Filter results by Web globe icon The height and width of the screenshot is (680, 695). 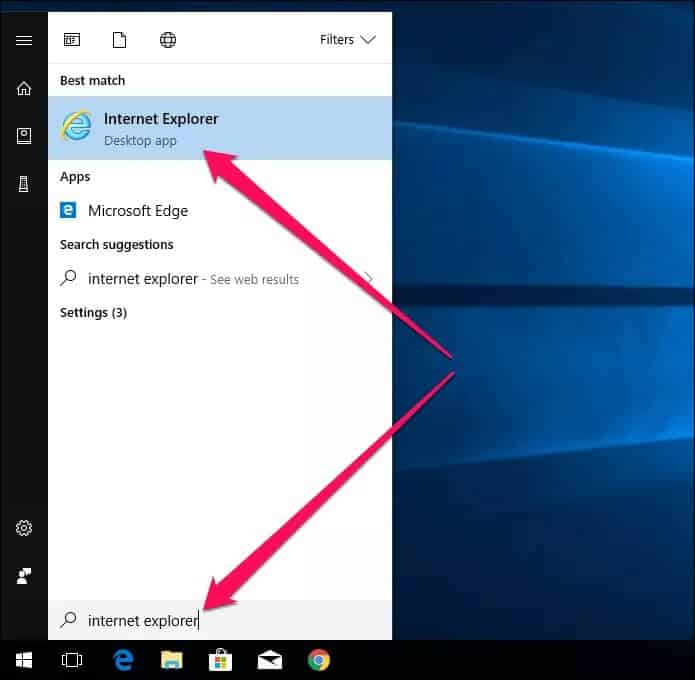point(168,40)
